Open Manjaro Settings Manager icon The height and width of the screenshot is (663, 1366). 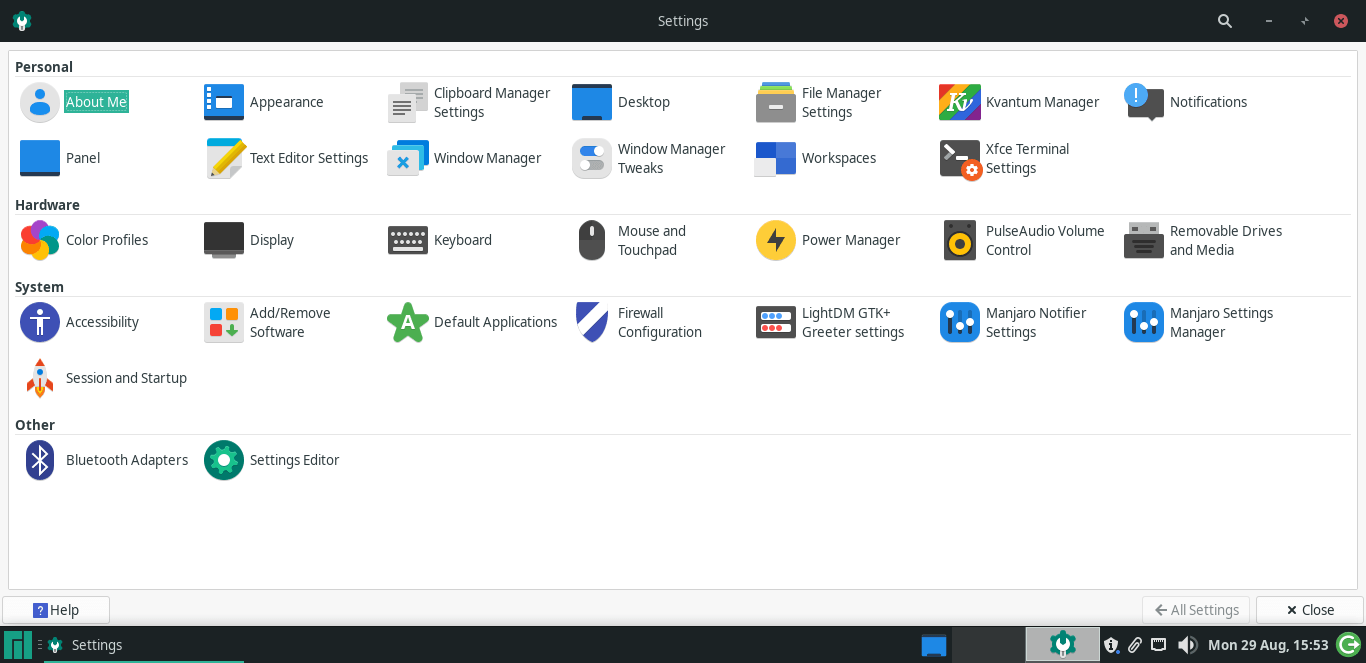[x=1144, y=322]
